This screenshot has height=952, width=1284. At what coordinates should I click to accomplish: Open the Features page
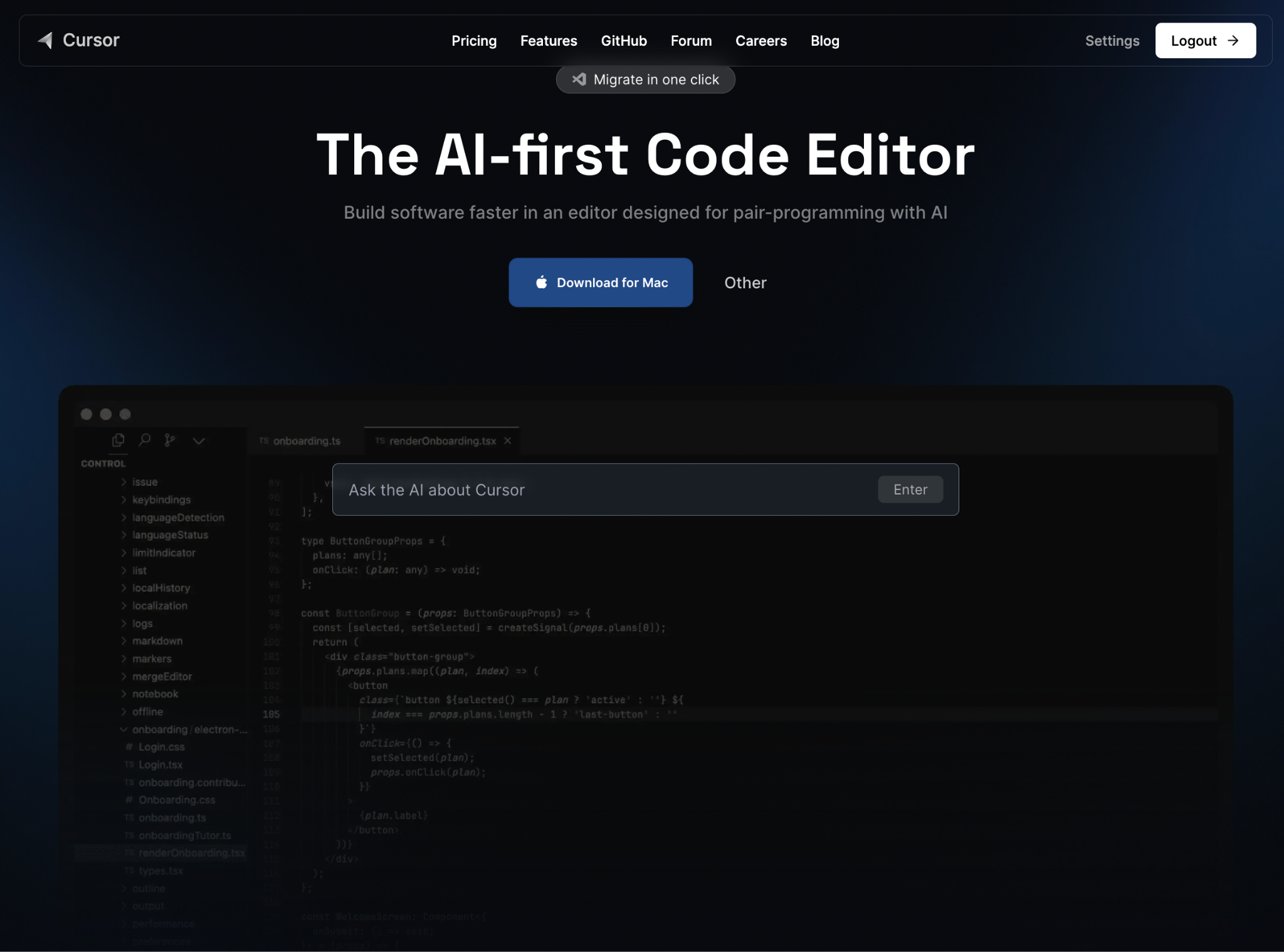point(549,41)
